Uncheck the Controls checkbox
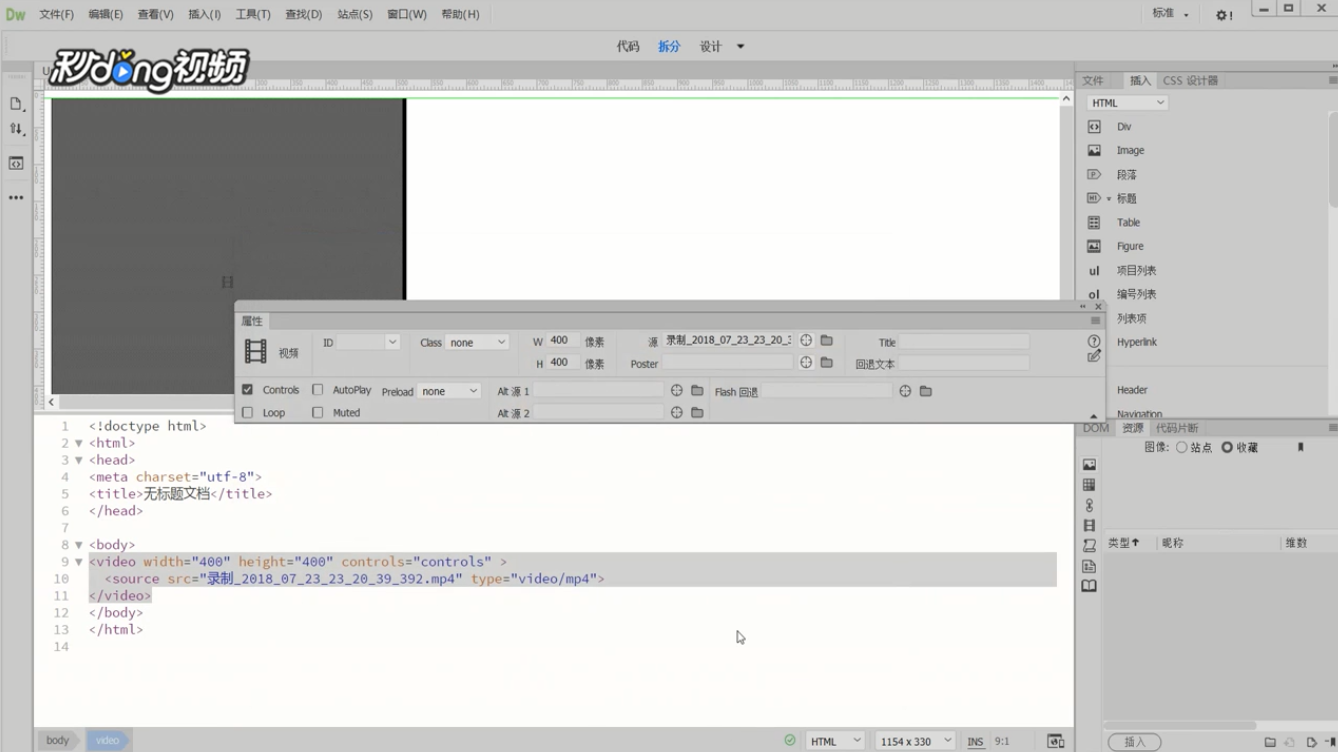Screen dimensions: 1338x752 click(x=248, y=390)
